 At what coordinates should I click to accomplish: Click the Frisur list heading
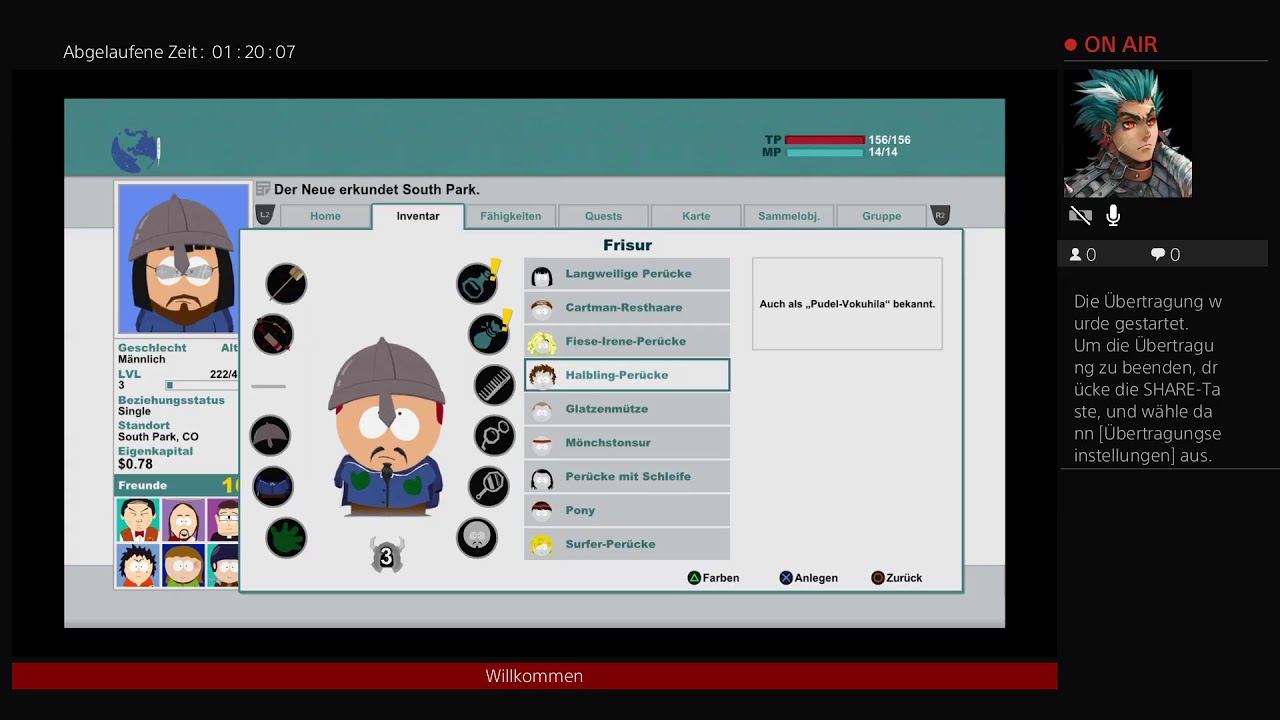coord(627,245)
